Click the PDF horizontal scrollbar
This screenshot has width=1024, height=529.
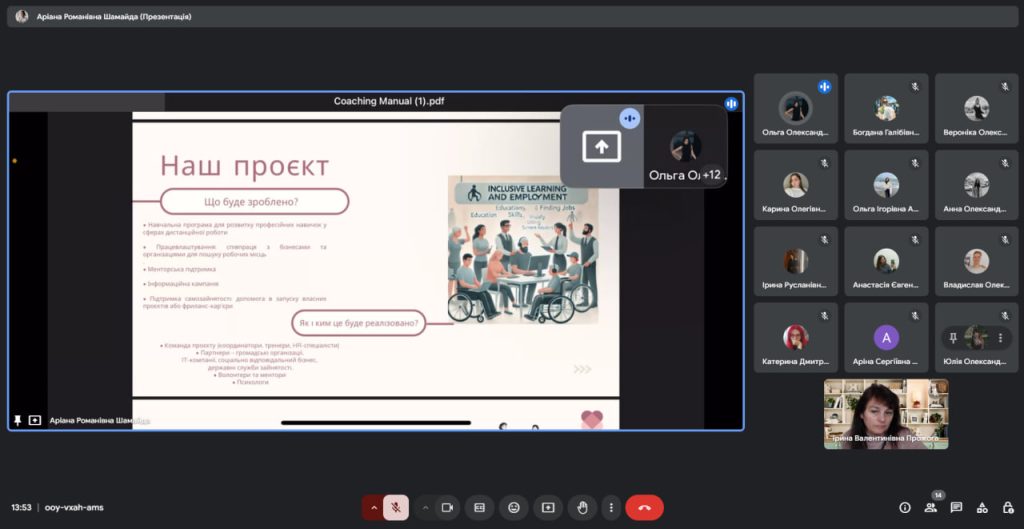click(x=375, y=423)
